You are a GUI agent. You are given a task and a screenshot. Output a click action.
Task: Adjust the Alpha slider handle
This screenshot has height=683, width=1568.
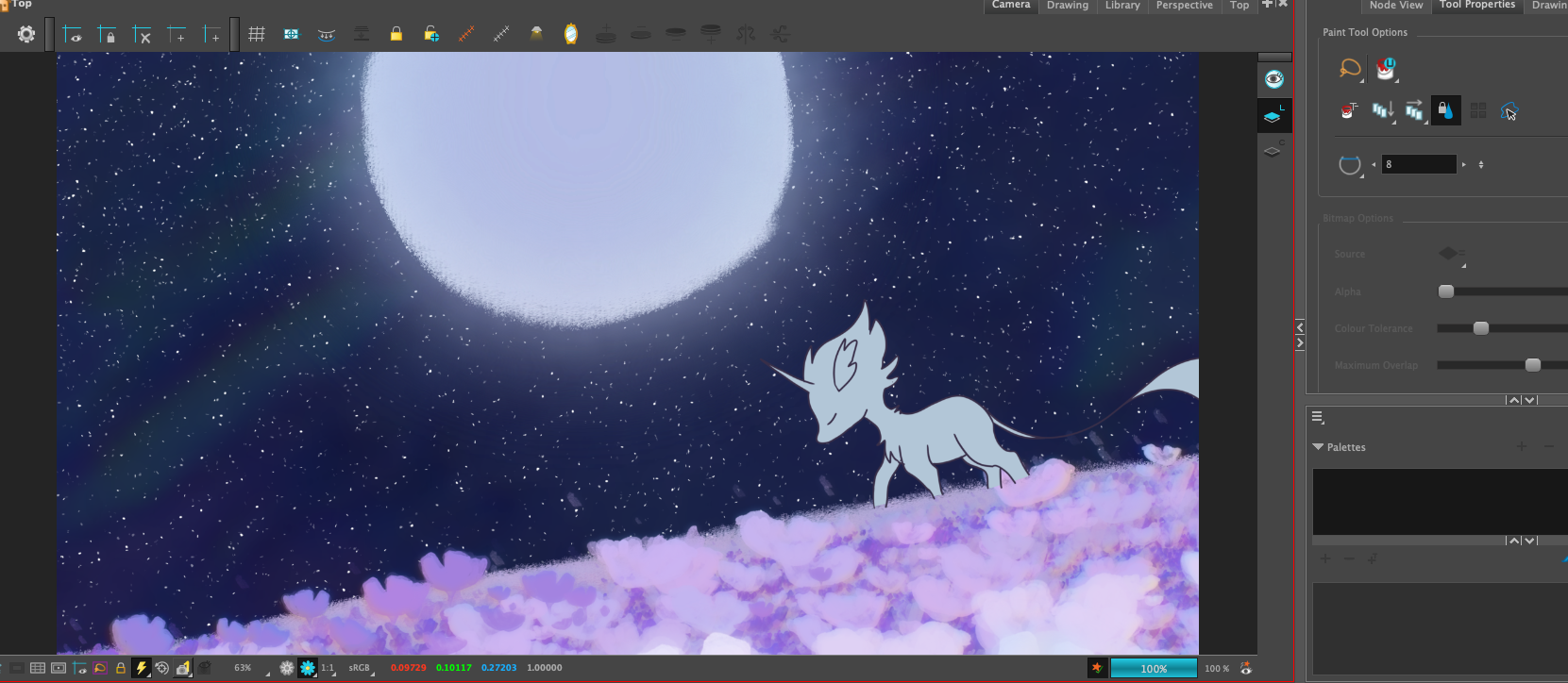pos(1446,292)
